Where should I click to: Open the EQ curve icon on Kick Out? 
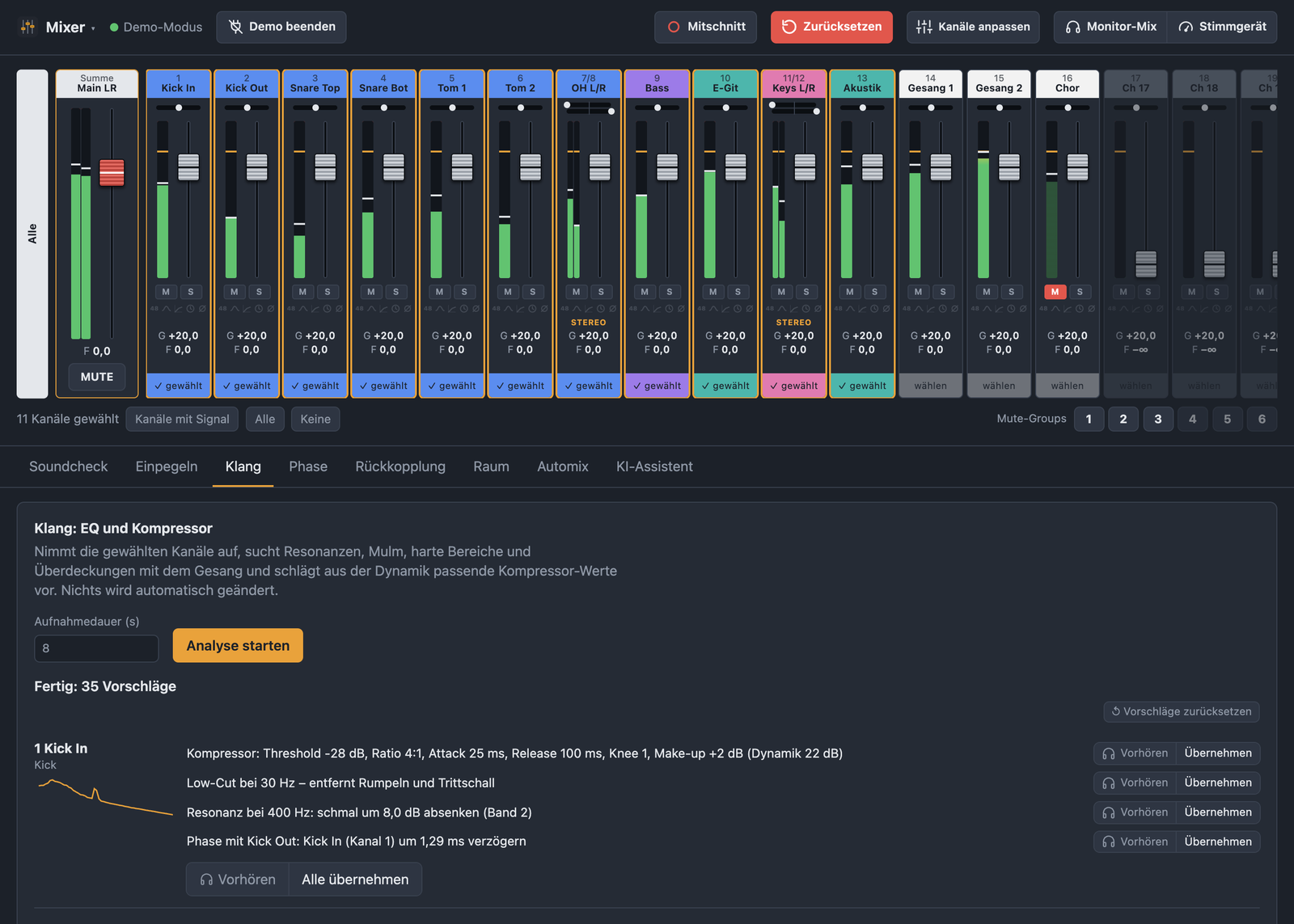235,309
